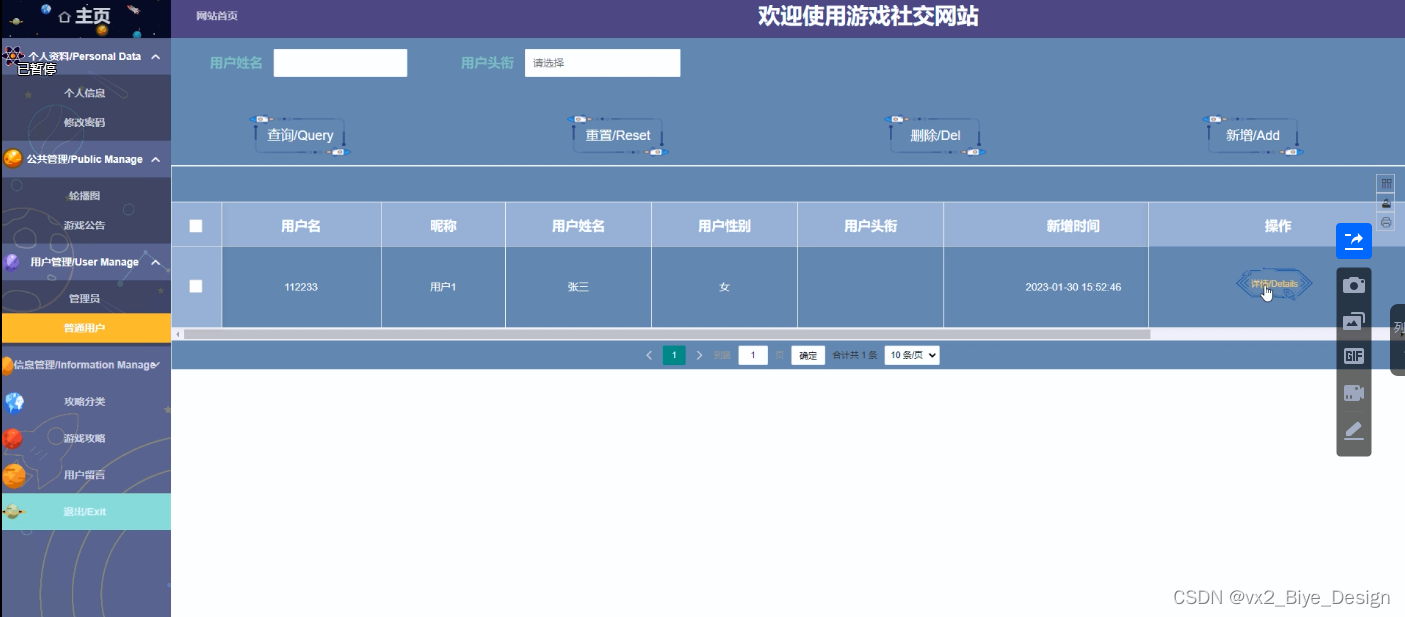Click the 张三 name cell
1405x617 pixels.
pos(578,287)
